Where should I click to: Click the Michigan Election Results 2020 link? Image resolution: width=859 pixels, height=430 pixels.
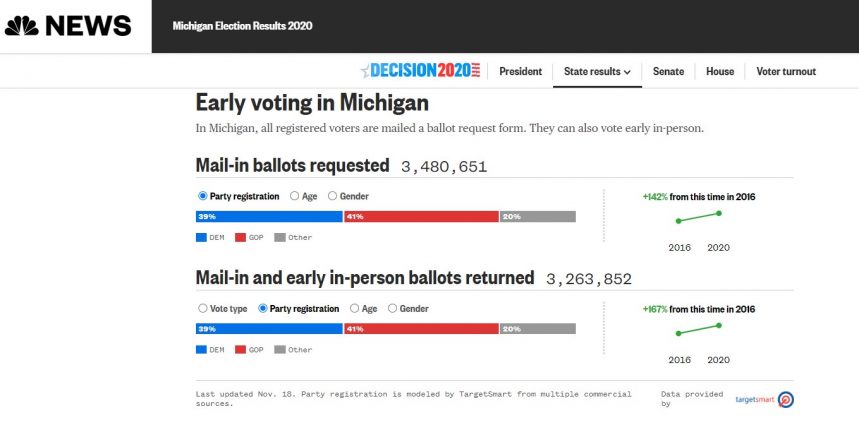point(242,26)
